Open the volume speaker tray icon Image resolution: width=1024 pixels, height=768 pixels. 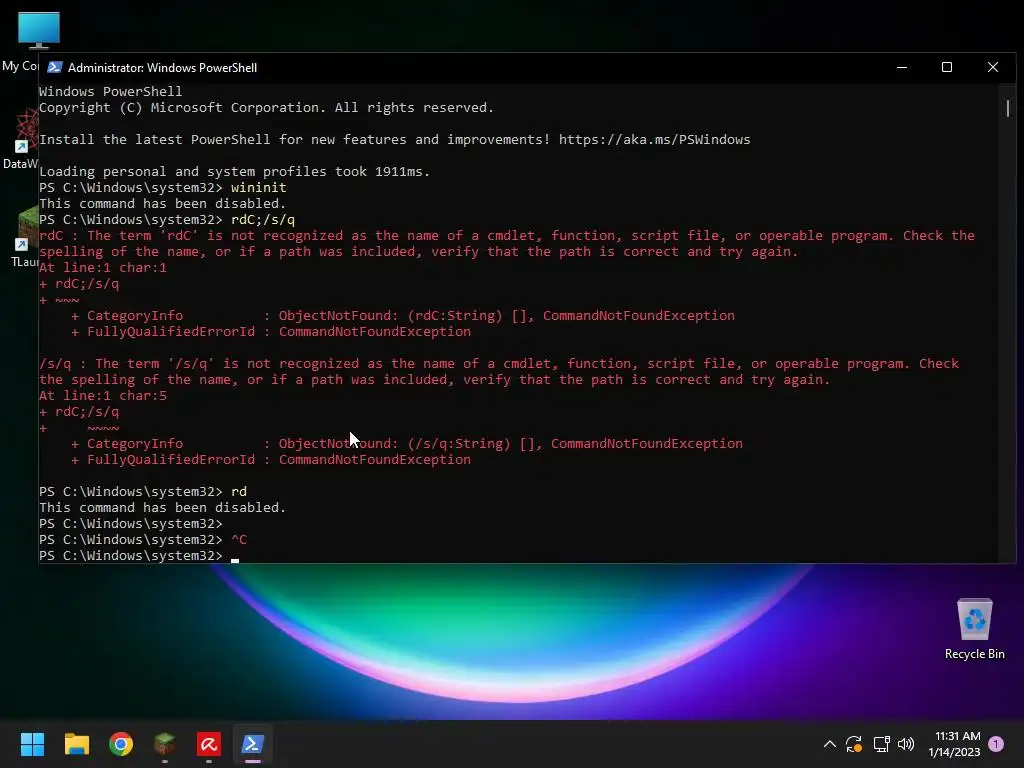pyautogui.click(x=906, y=744)
